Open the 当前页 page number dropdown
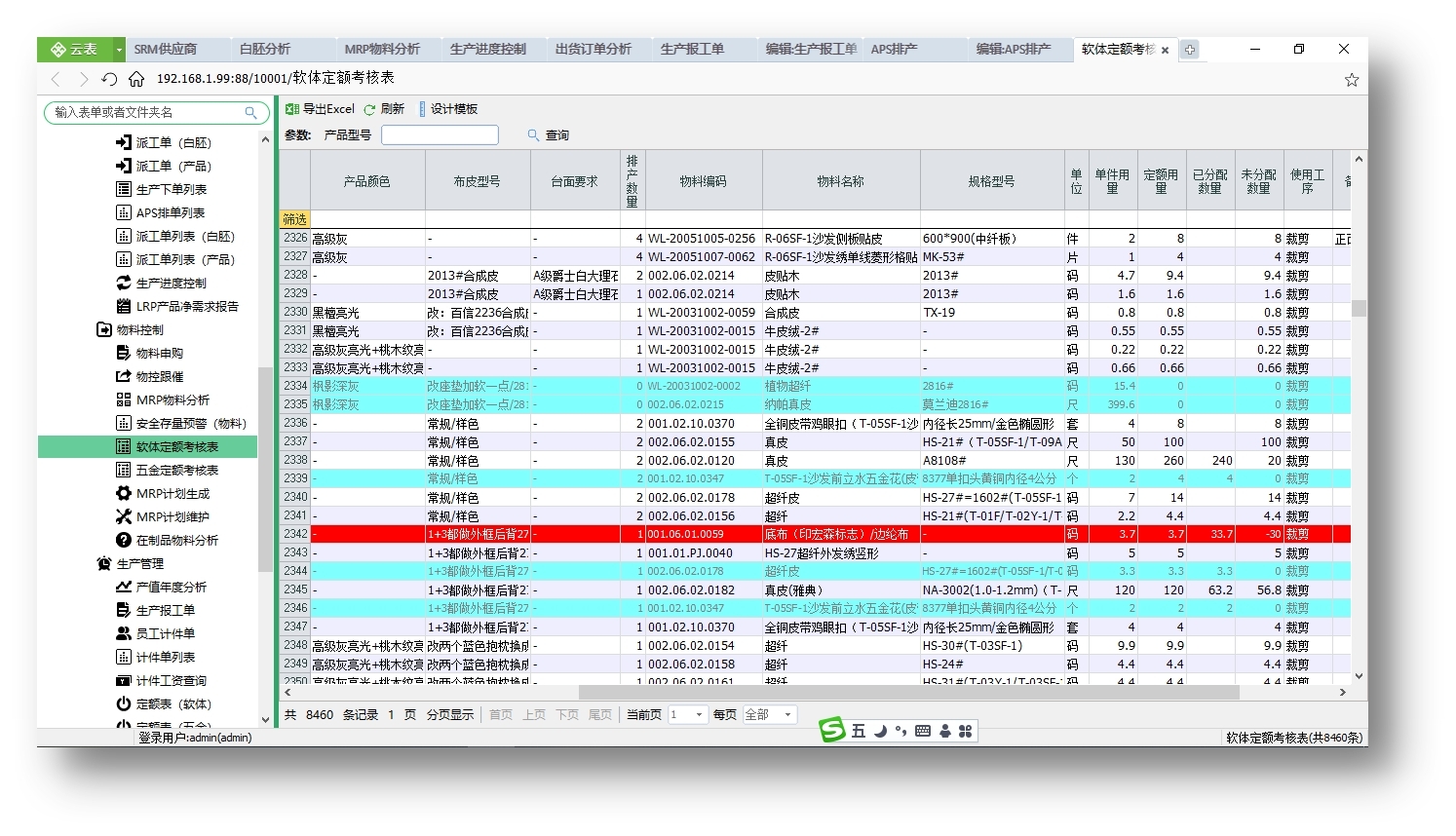Image resolution: width=1456 pixels, height=836 pixels. 699,715
